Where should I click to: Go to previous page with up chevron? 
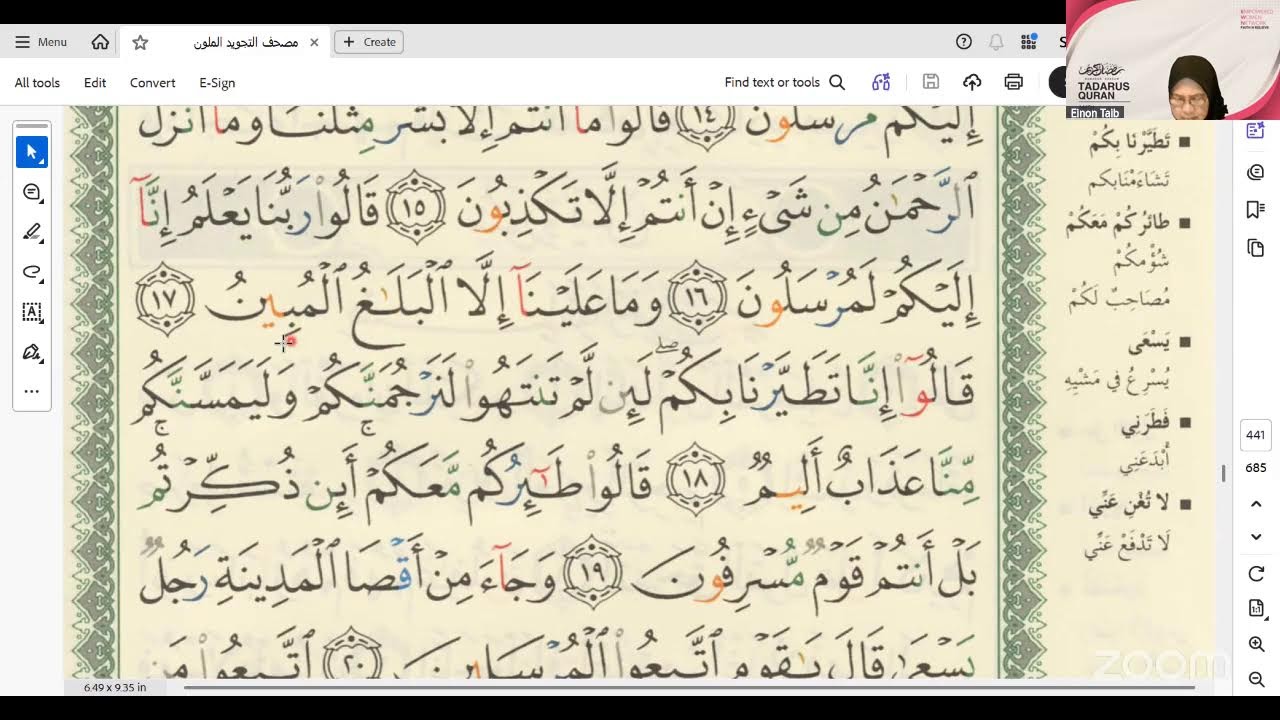(1256, 504)
